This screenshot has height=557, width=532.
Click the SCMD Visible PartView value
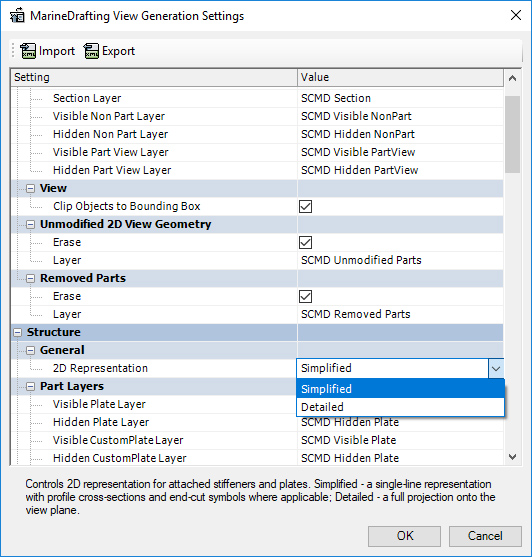[x=358, y=152]
